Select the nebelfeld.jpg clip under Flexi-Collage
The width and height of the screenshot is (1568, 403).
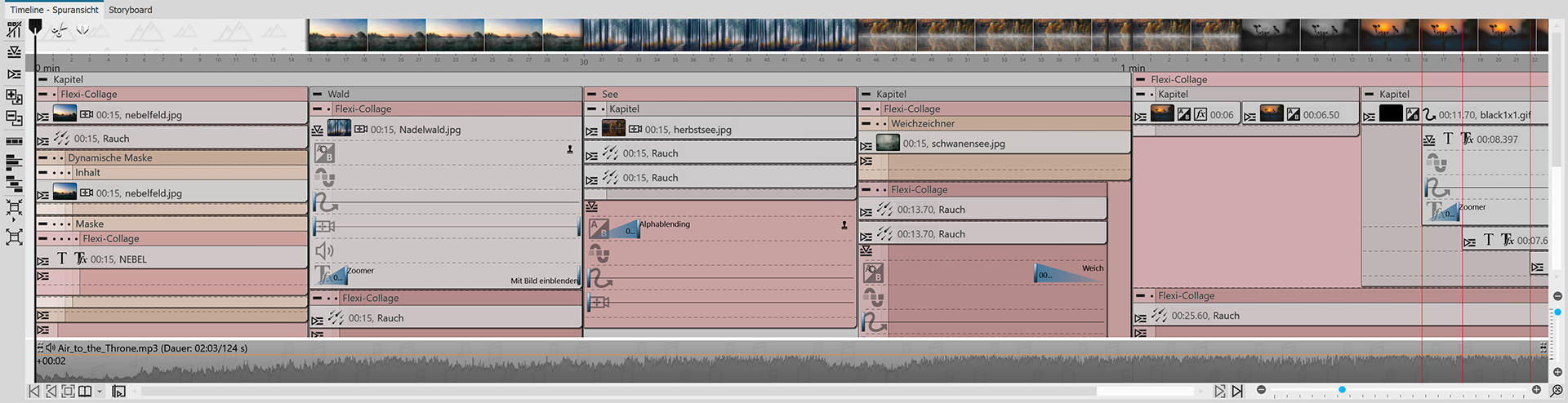[x=171, y=114]
